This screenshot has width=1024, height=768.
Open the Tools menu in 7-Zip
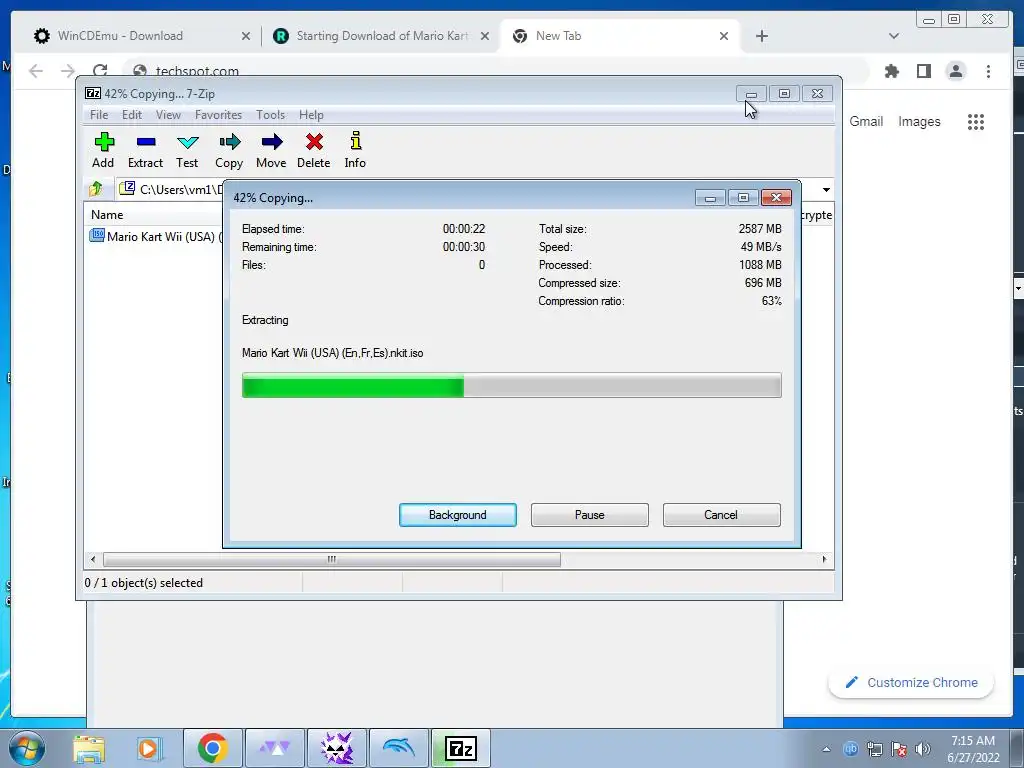(270, 115)
